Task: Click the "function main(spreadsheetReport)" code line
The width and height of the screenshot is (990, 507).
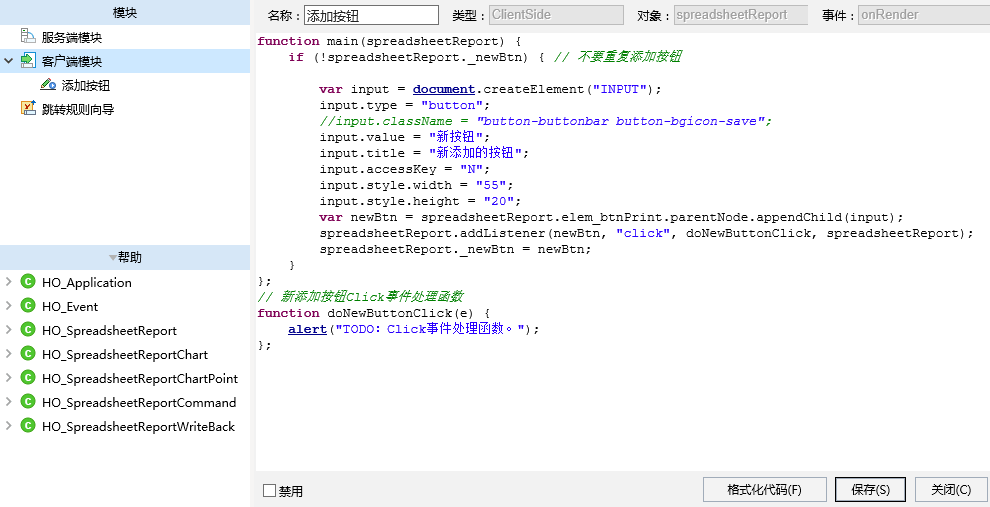Action: click(390, 41)
